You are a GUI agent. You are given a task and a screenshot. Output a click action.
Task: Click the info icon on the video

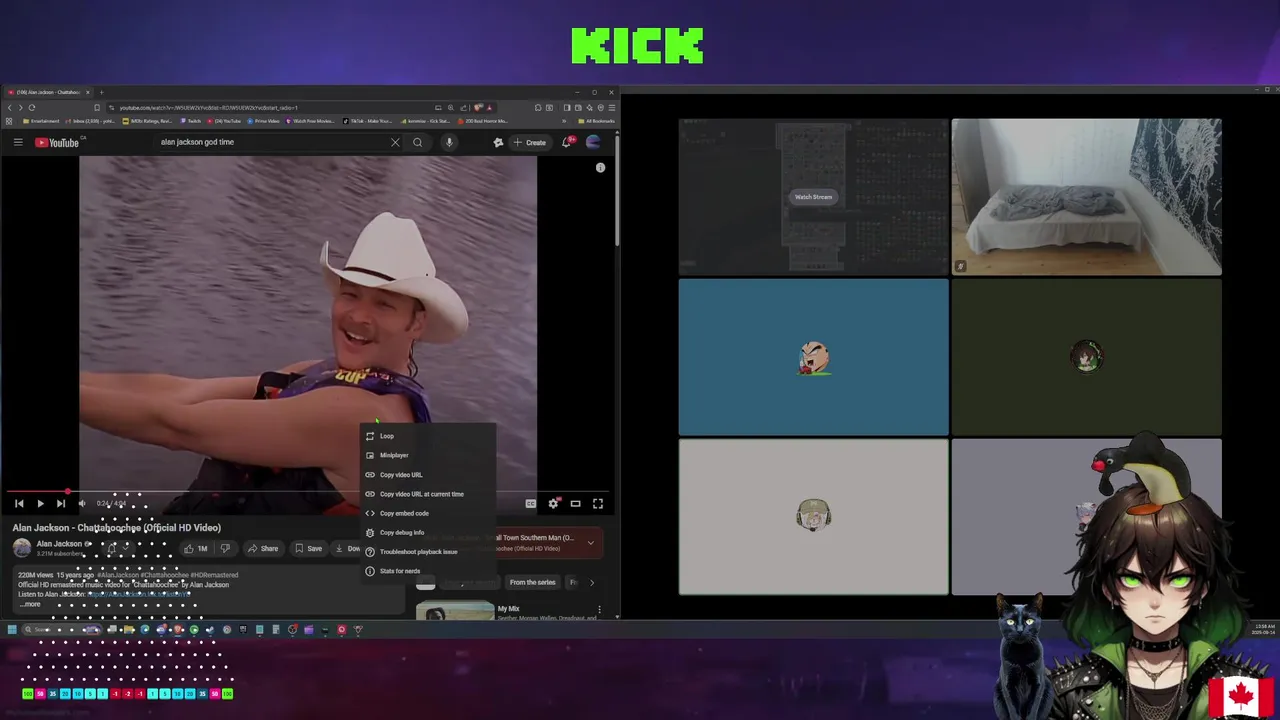tap(600, 168)
